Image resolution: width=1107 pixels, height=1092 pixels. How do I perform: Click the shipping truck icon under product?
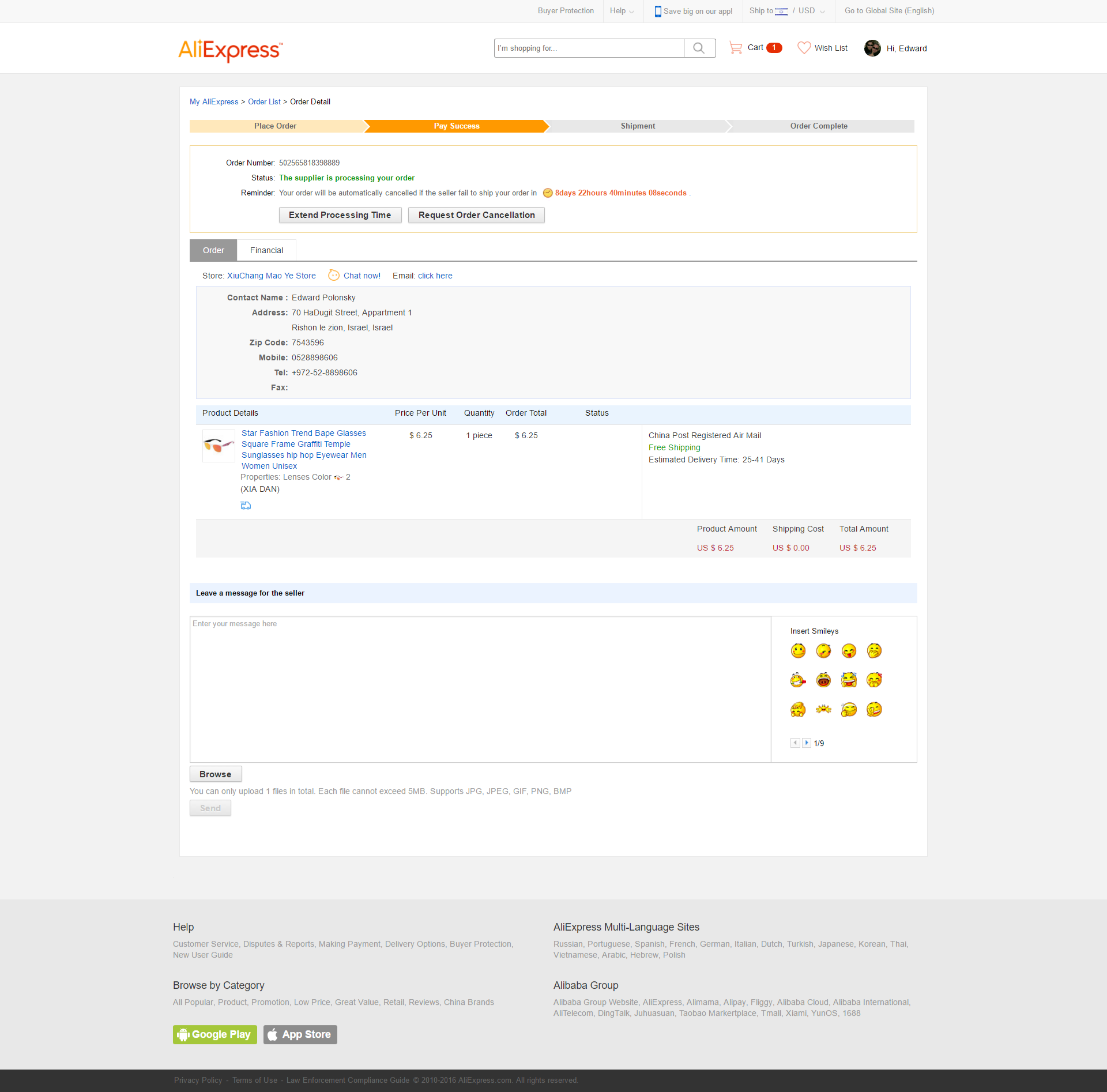click(x=246, y=506)
